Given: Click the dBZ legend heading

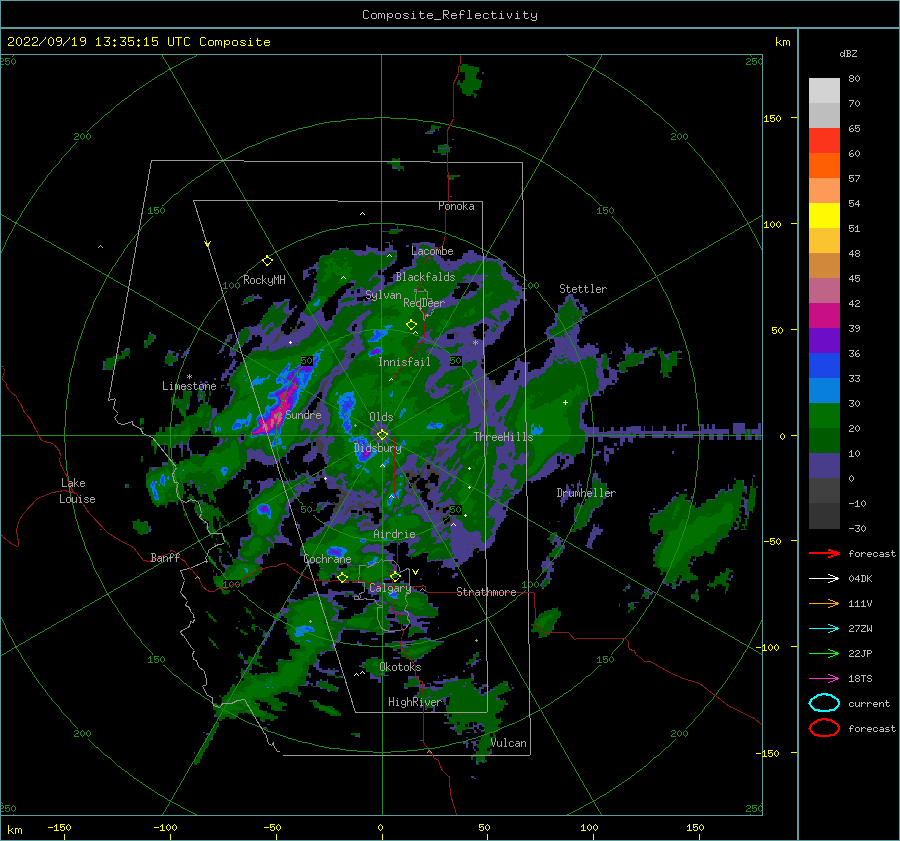Looking at the screenshot, I should [848, 53].
